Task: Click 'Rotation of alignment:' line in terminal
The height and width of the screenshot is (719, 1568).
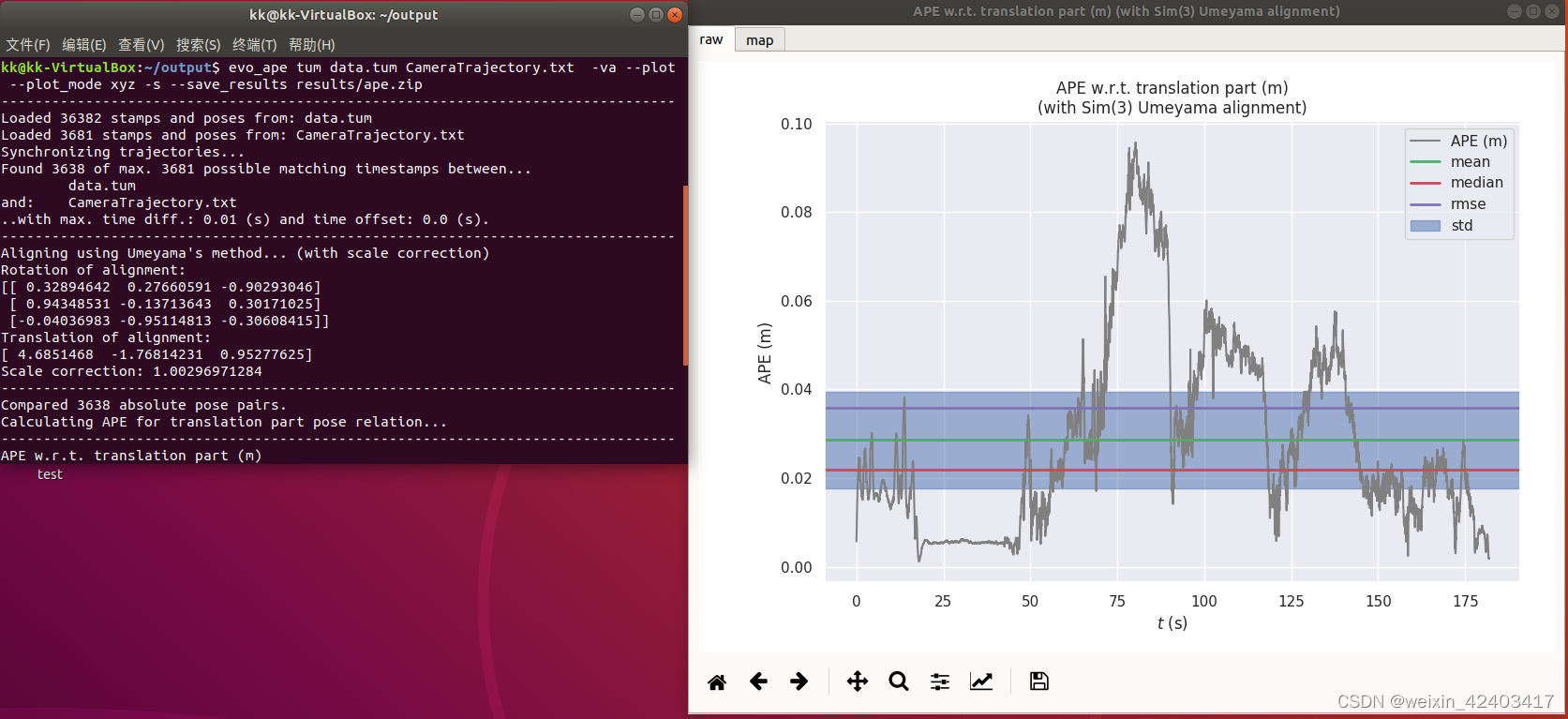Action: (94, 270)
